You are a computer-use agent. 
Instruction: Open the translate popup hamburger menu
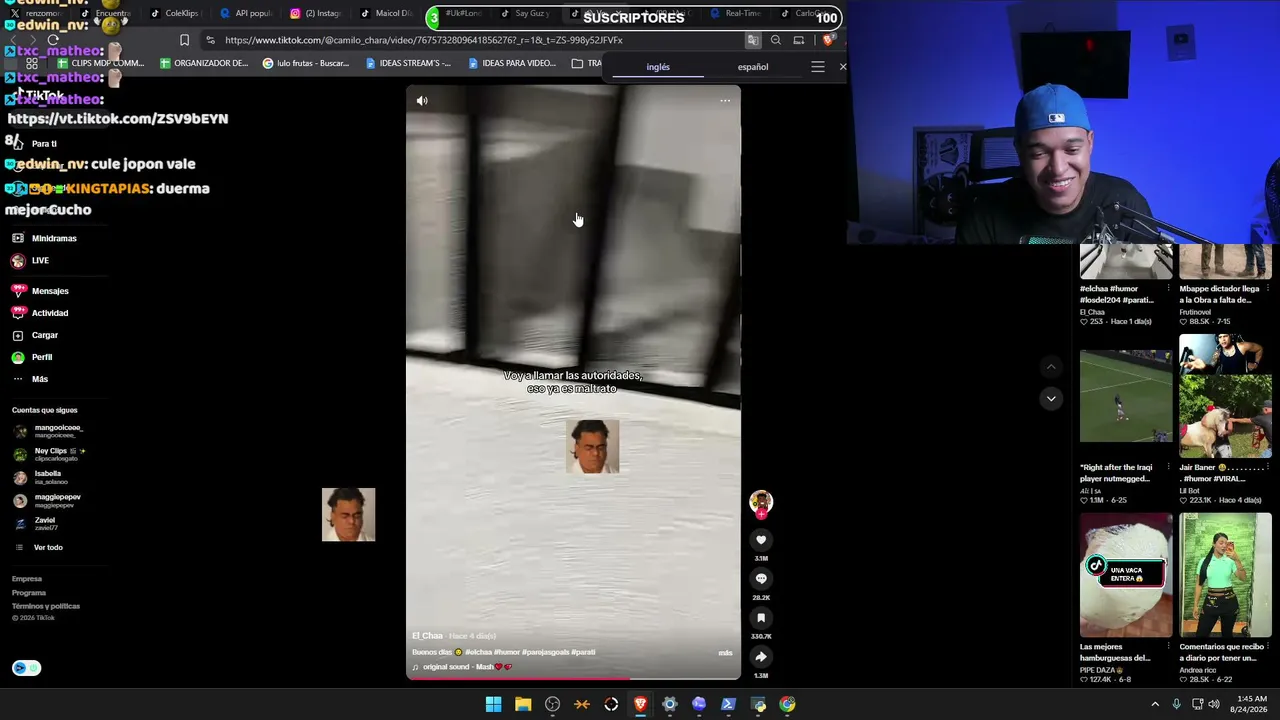(818, 67)
